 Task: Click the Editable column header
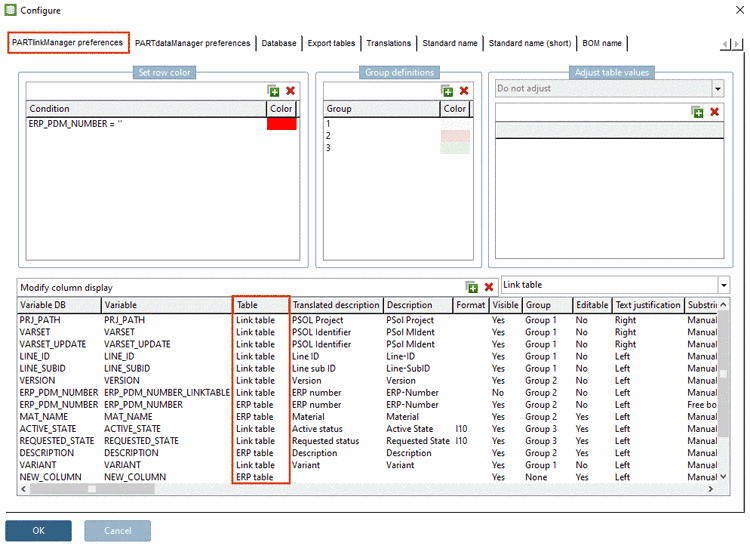click(592, 305)
